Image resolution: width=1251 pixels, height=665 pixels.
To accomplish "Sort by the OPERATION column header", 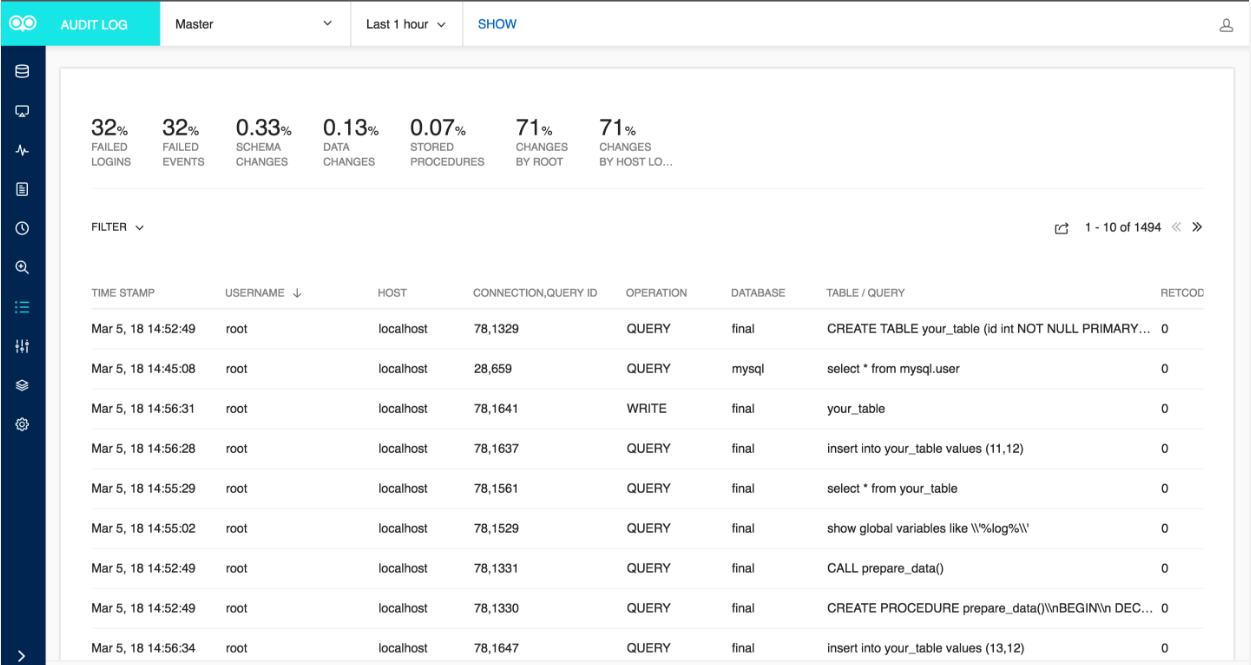I will pos(656,293).
